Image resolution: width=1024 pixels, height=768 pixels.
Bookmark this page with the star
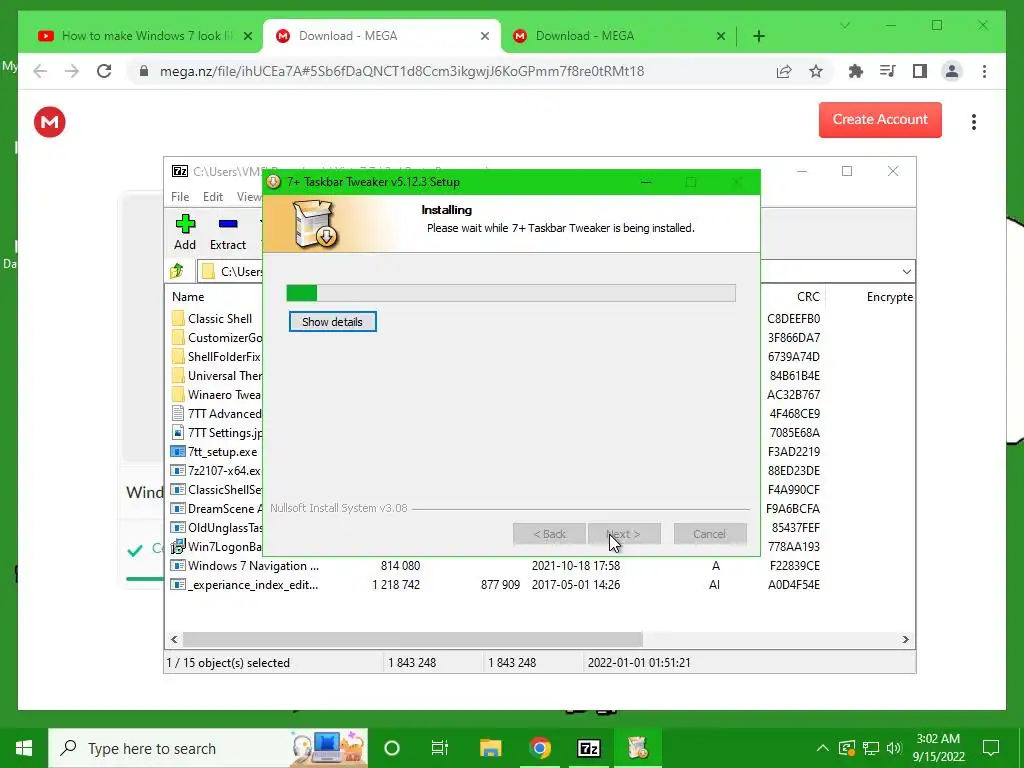point(816,71)
